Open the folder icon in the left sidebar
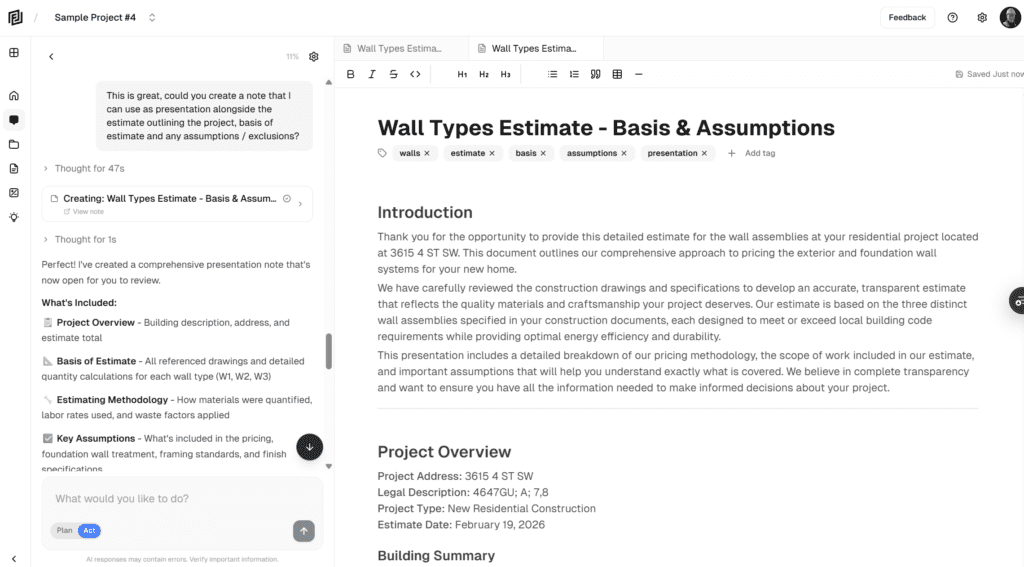Screen dimensions: 1024x567 click(x=14, y=144)
